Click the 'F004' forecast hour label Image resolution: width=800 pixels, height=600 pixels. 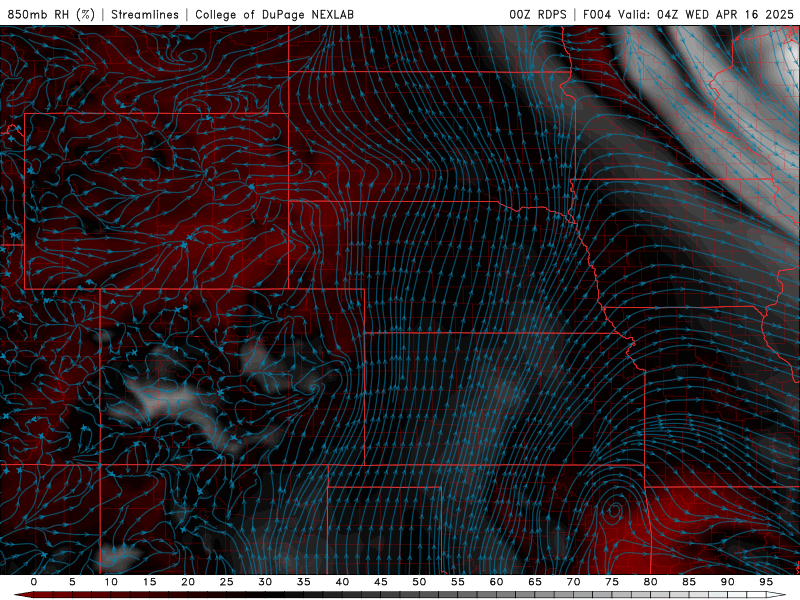597,14
